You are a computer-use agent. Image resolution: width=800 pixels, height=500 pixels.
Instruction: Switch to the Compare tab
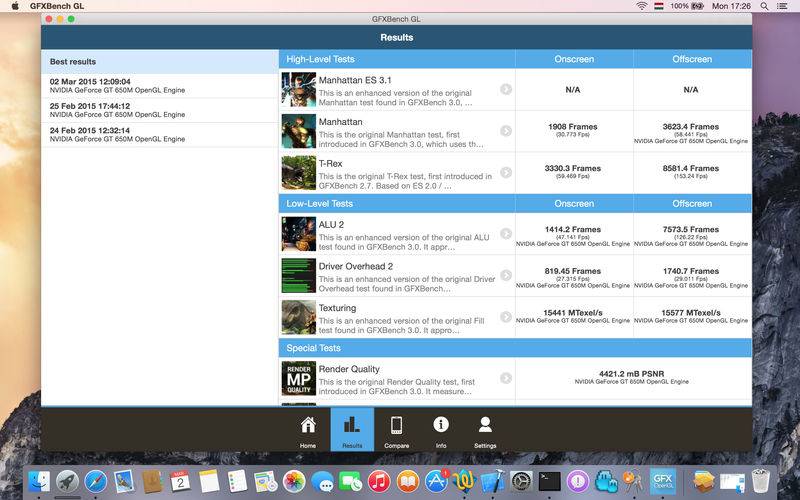coord(396,429)
